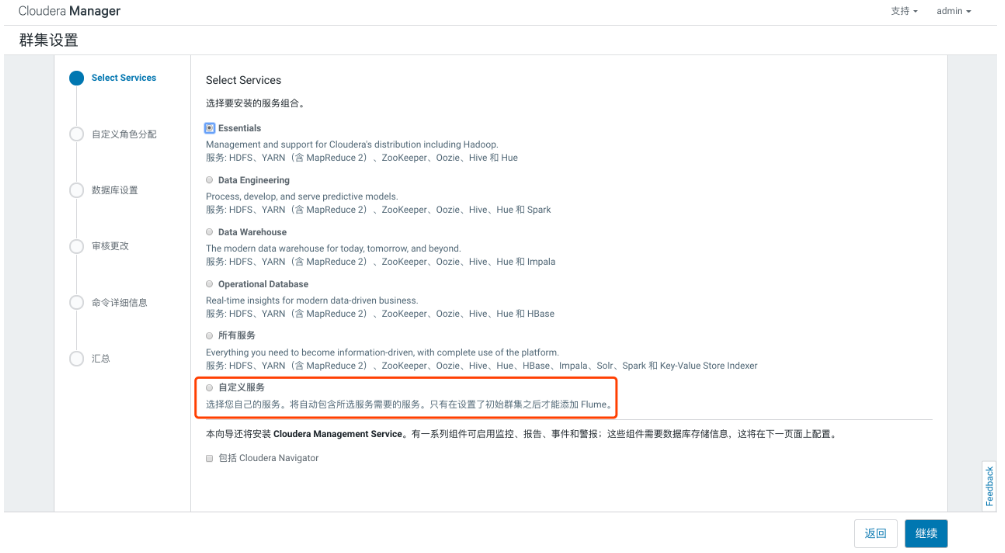
Task: Open the Feedback side tab
Action: point(989,486)
